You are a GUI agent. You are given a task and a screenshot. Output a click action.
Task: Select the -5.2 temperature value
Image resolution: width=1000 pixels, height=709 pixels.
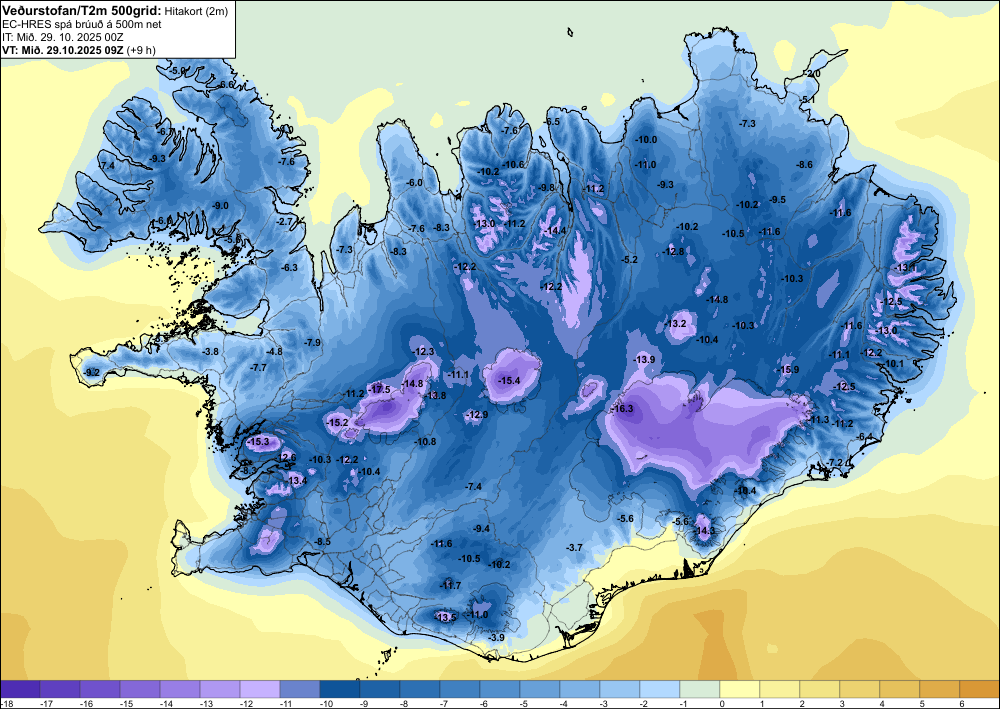[630, 259]
